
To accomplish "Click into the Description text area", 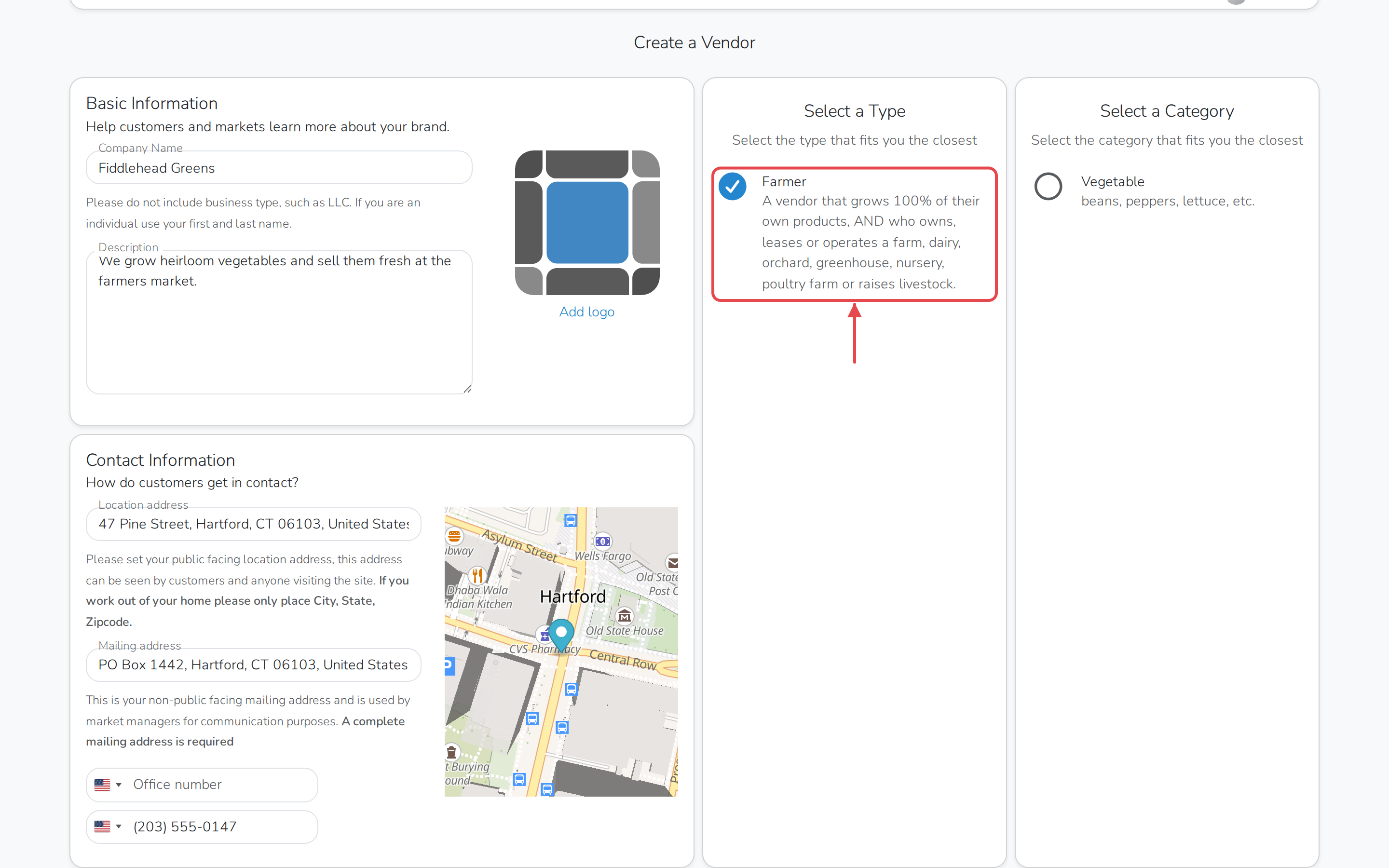I will click(x=279, y=322).
